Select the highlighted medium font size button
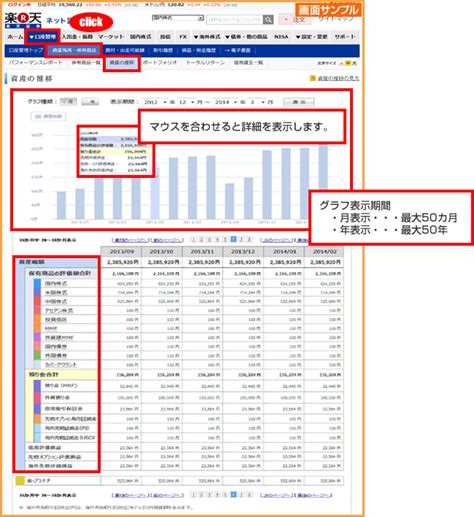 tap(348, 63)
